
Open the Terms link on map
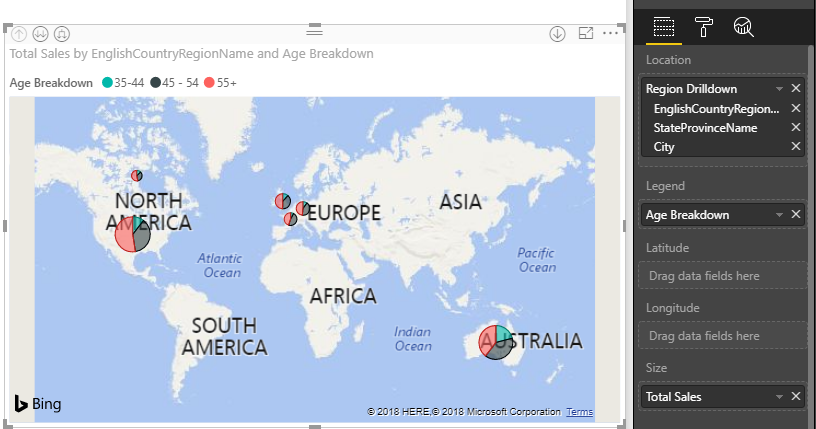(x=579, y=412)
